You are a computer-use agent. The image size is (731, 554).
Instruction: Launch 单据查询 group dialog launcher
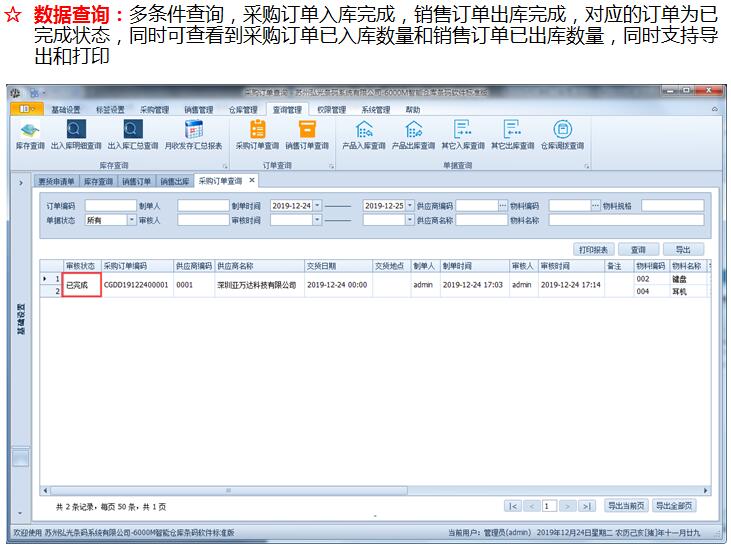(587, 166)
